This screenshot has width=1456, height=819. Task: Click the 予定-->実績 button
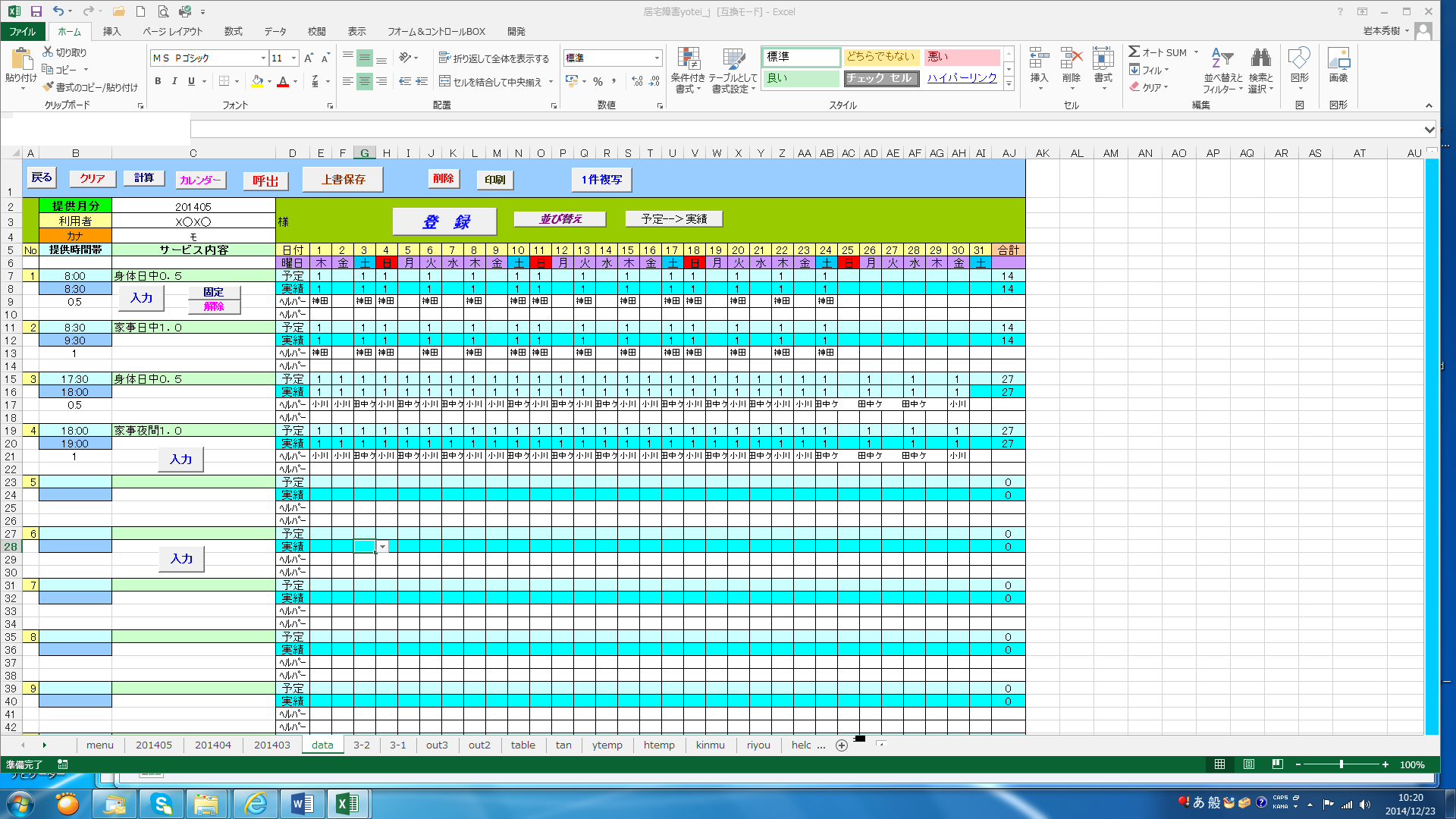click(673, 219)
